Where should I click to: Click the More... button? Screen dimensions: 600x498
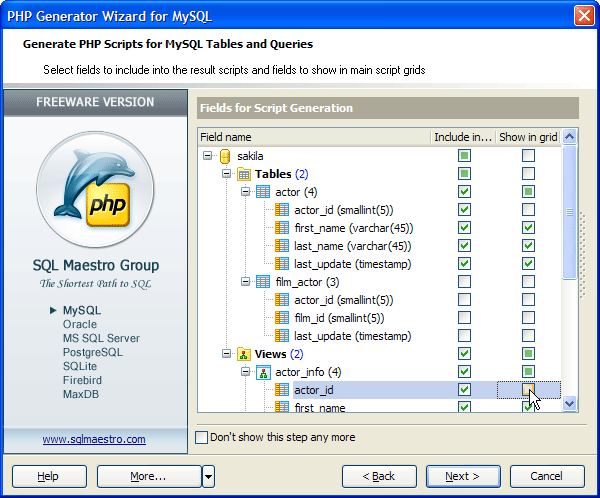(149, 477)
